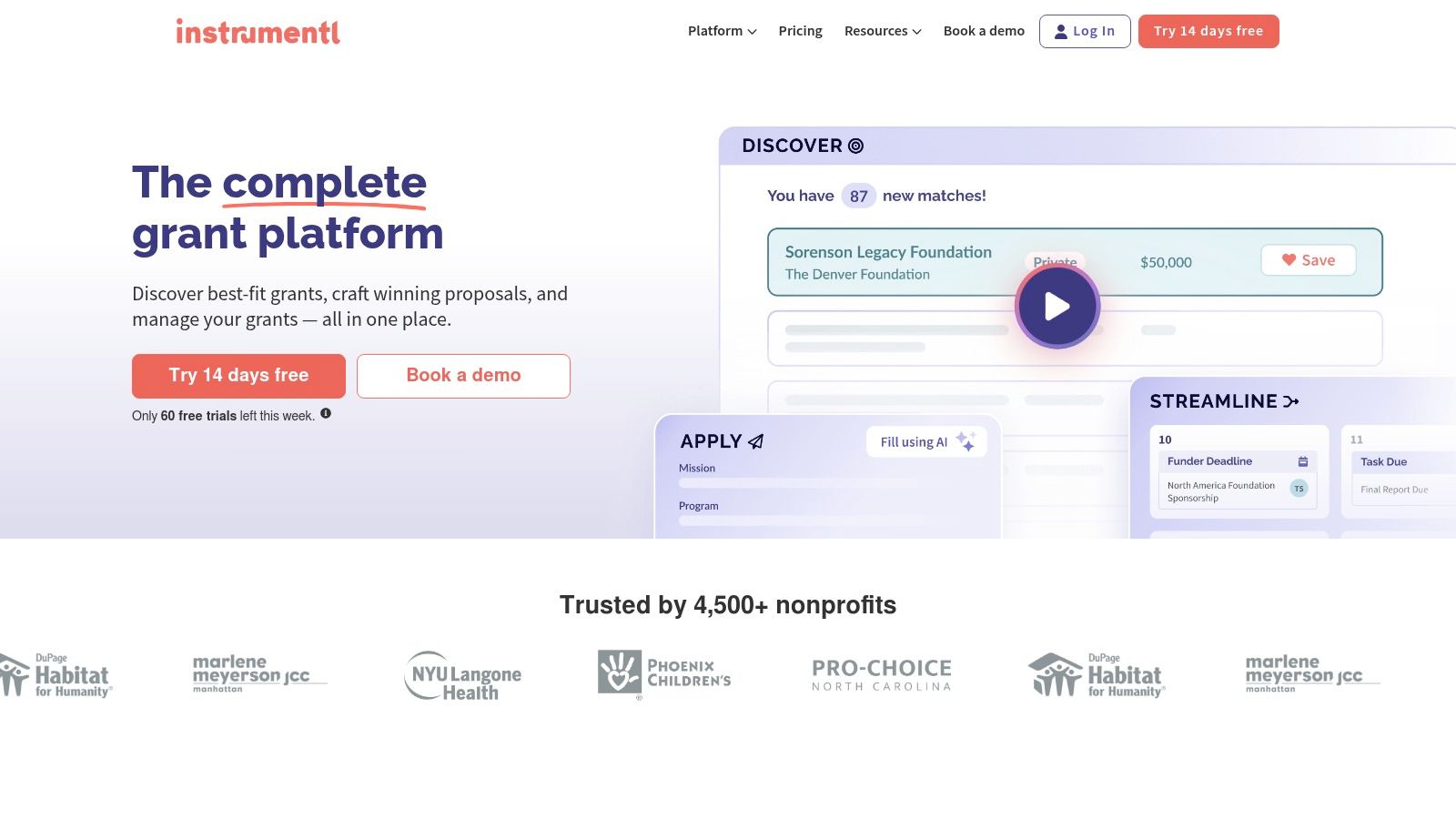Click the NYU Langone Health logo
1456x819 pixels.
463,676
